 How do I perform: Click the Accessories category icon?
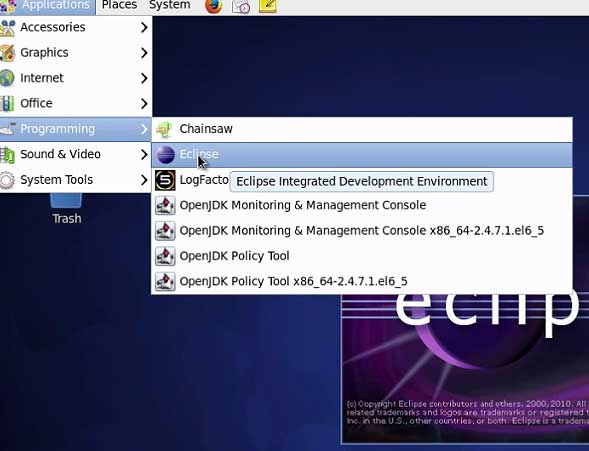(x=8, y=27)
